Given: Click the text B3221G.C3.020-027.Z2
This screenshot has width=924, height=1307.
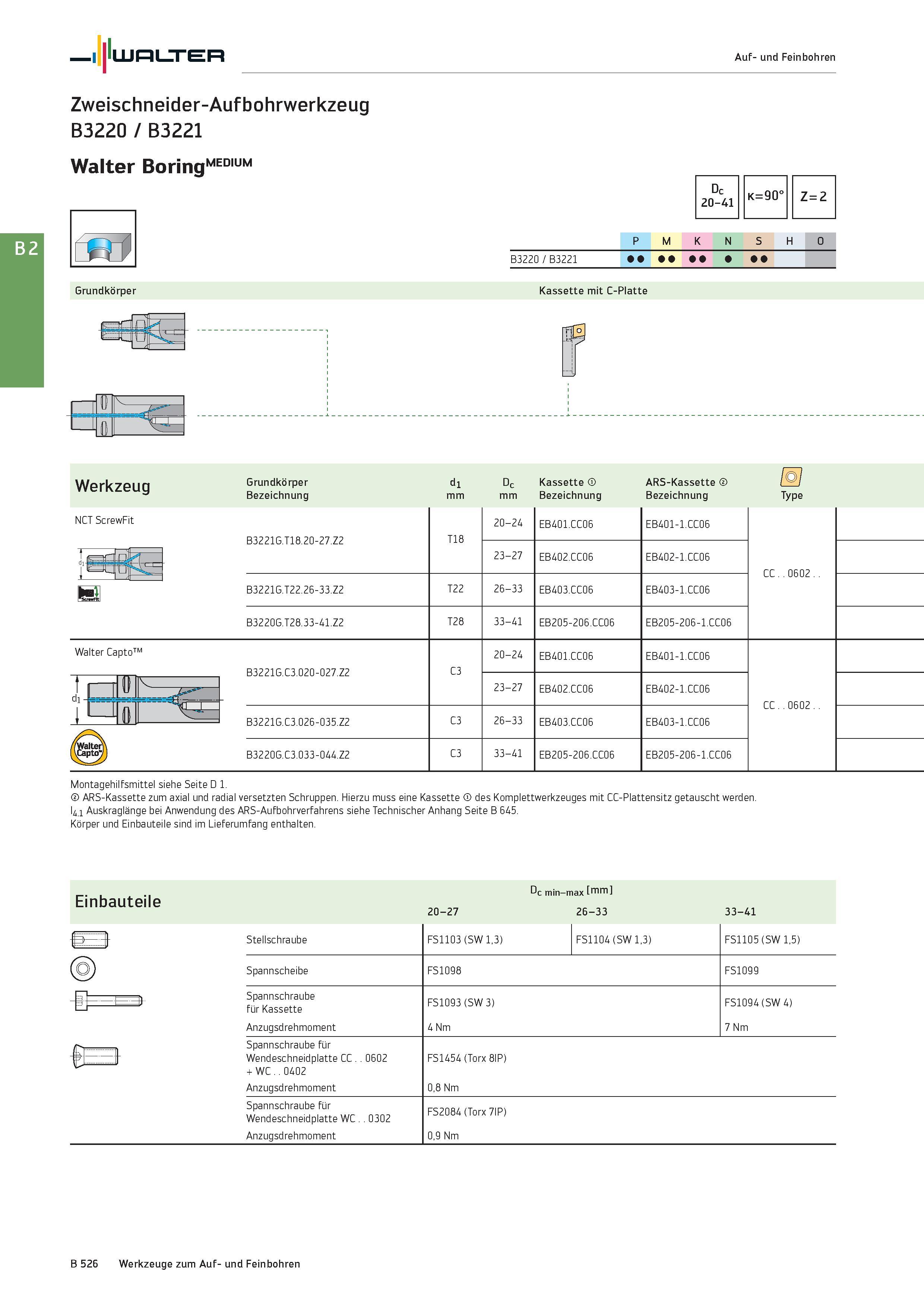Looking at the screenshot, I should (298, 673).
